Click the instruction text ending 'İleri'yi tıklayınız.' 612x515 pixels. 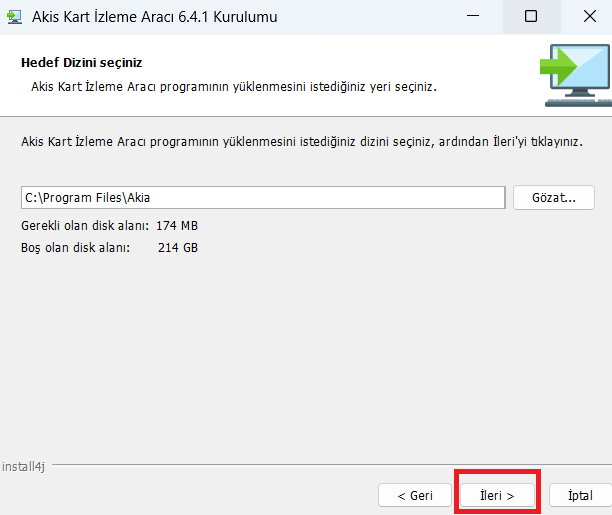(x=302, y=141)
